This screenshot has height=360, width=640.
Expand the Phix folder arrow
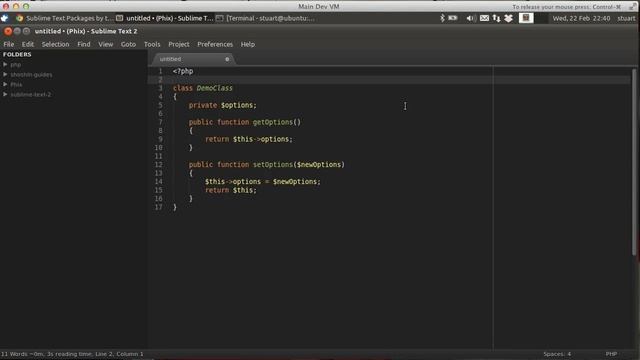pos(5,84)
